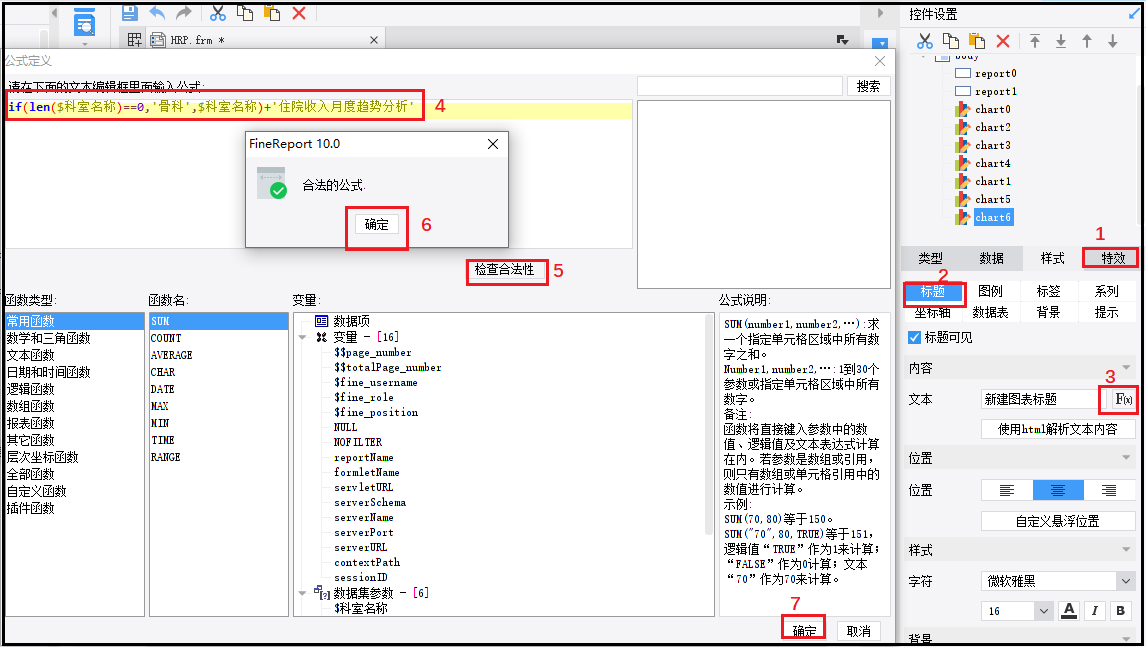This screenshot has height=647, width=1146.
Task: Click the redo arrow in main toolbar
Action: click(x=184, y=12)
